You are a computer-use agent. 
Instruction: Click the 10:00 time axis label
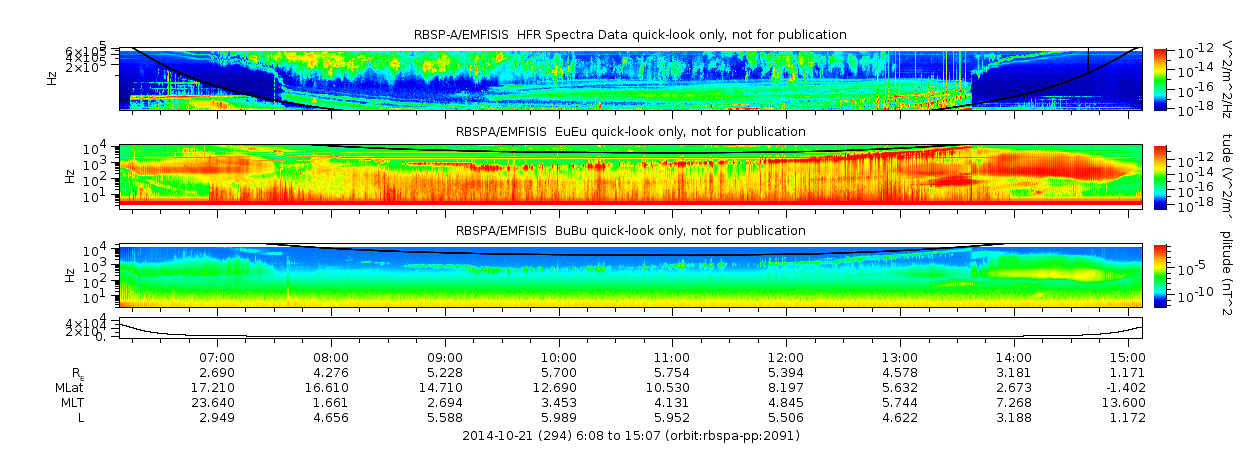558,357
